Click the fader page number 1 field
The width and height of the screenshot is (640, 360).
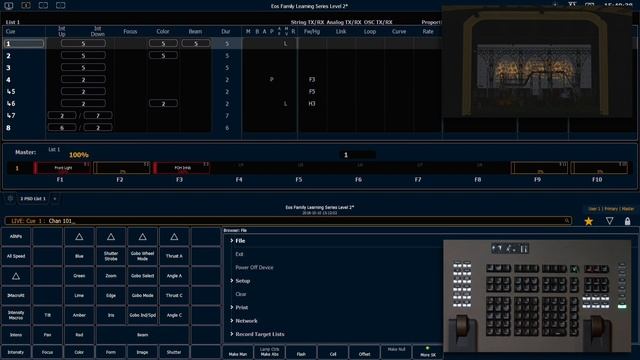[357, 155]
